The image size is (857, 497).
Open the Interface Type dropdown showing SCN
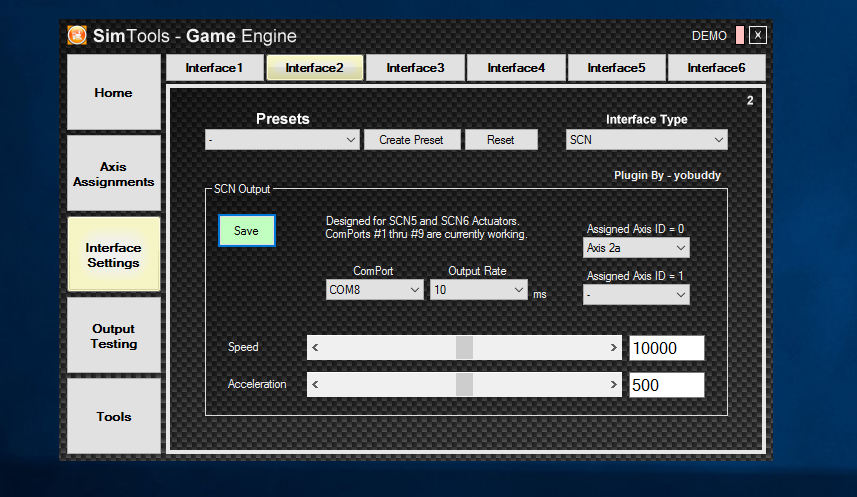(x=647, y=140)
